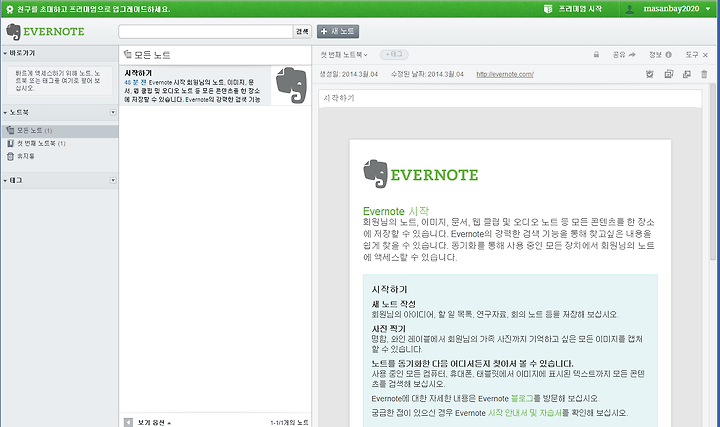720x427 pixels.
Task: Click the 모든 노트 list header icon
Action: [128, 55]
